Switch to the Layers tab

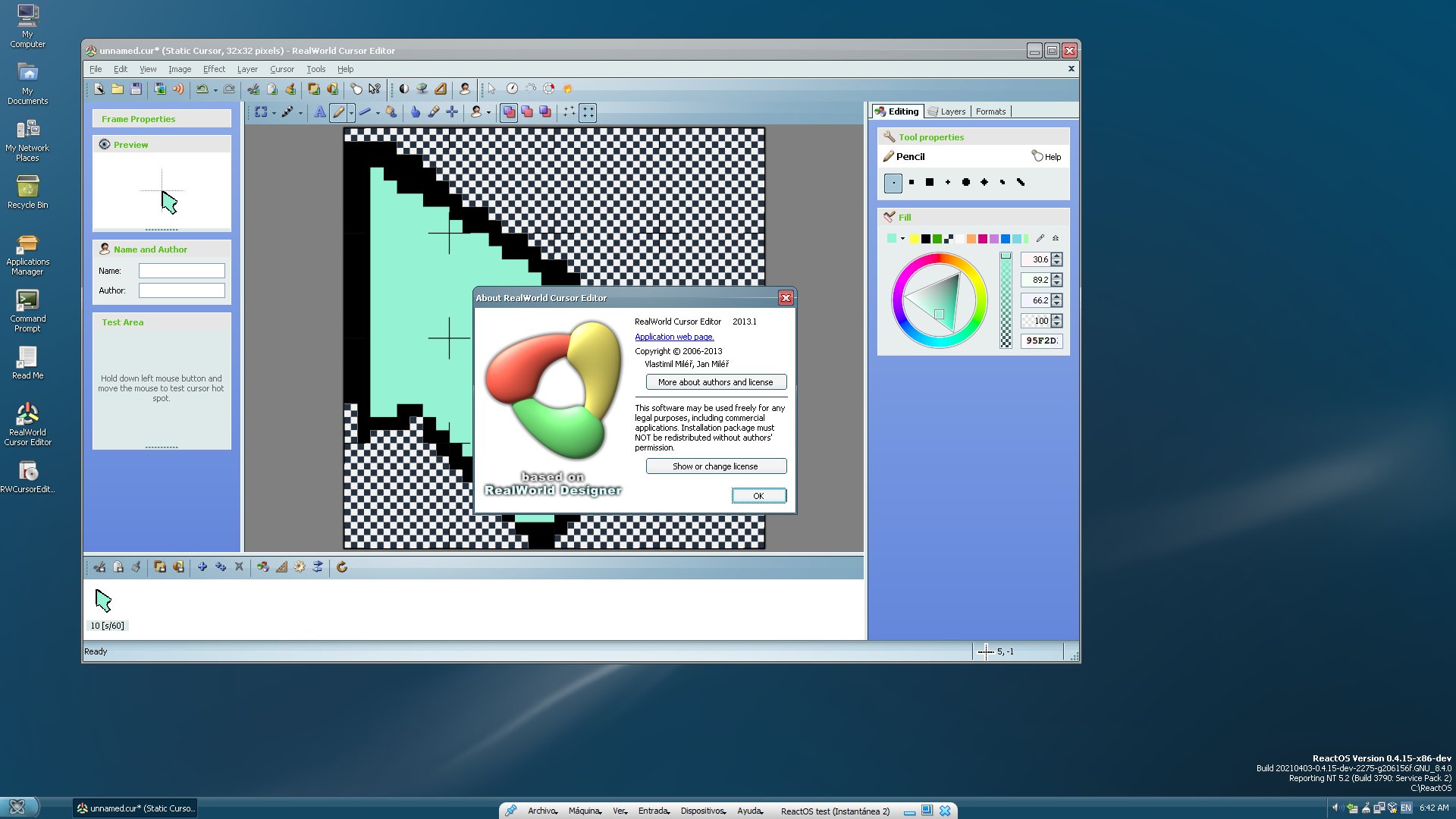click(x=946, y=111)
